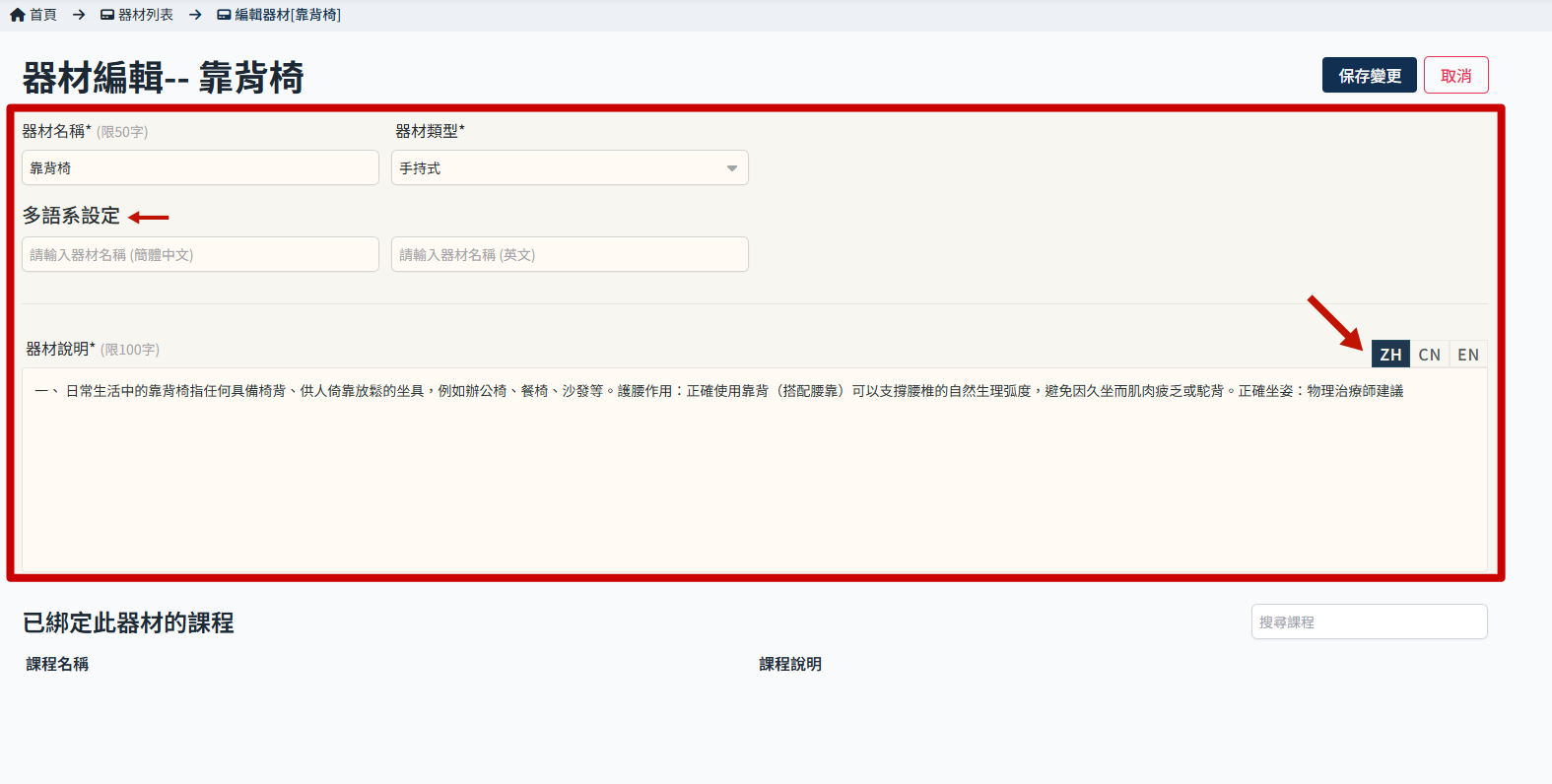The height and width of the screenshot is (784, 1552).
Task: Open the 首頁 breadcrumb link
Action: (43, 15)
